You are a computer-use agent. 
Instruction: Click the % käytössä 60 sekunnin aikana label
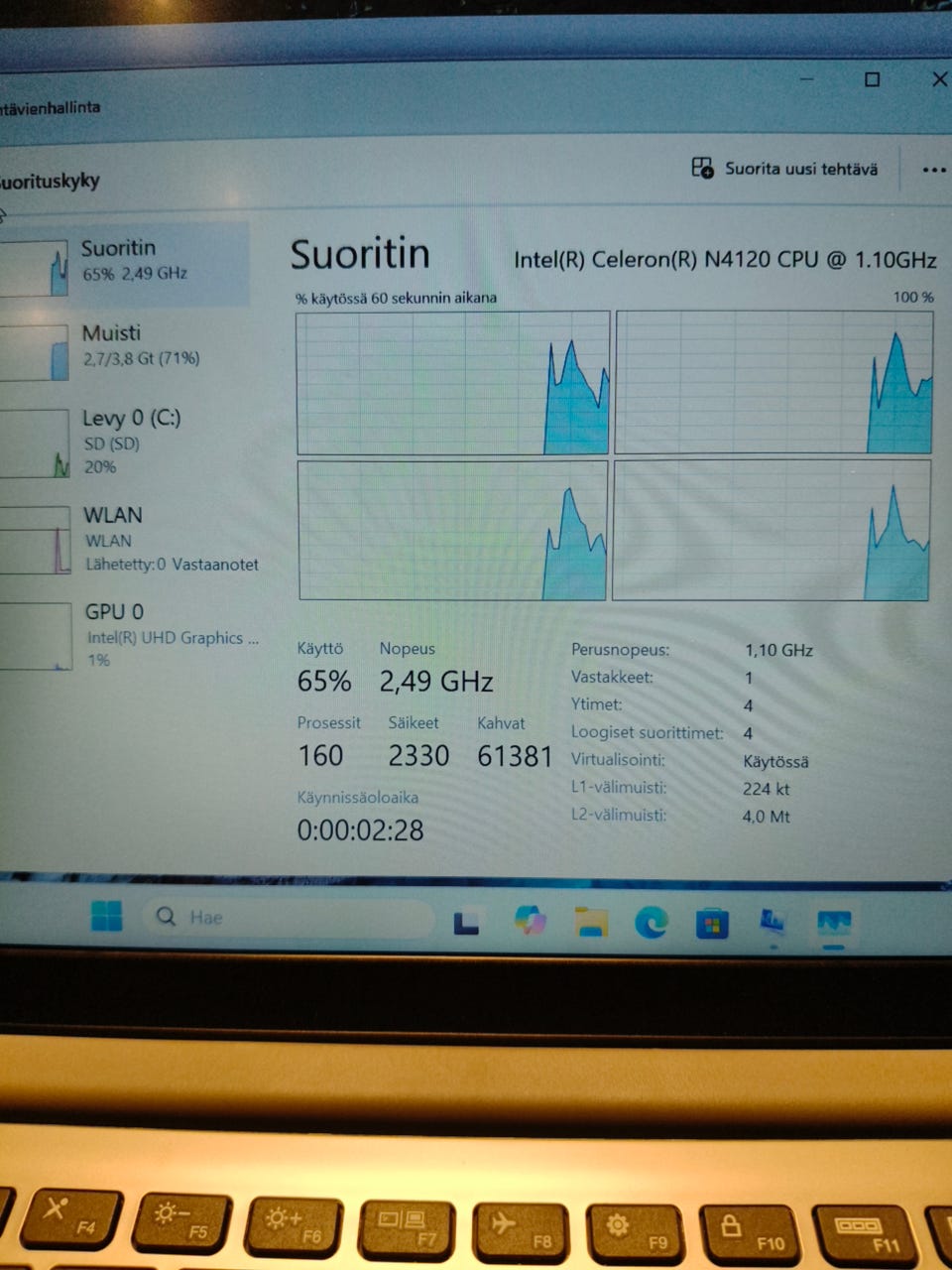point(396,298)
